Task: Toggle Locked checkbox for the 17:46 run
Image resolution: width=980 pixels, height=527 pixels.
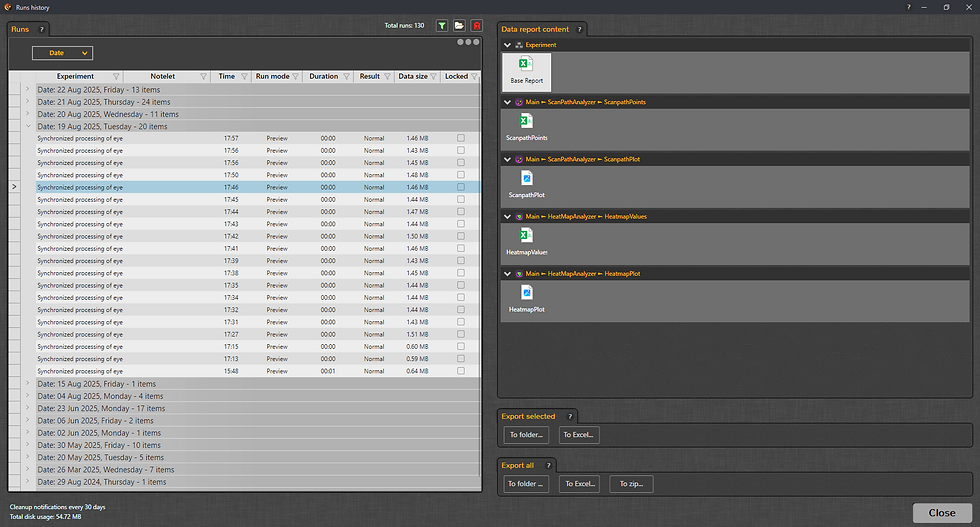Action: tap(461, 187)
